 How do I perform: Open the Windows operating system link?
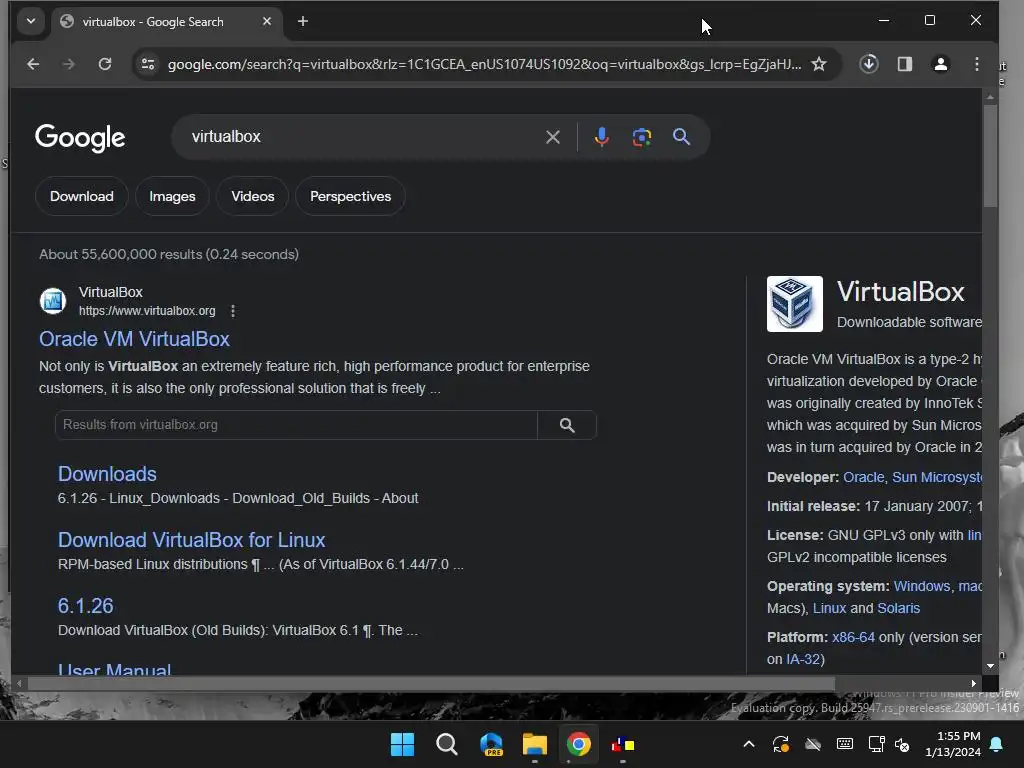[x=921, y=586]
